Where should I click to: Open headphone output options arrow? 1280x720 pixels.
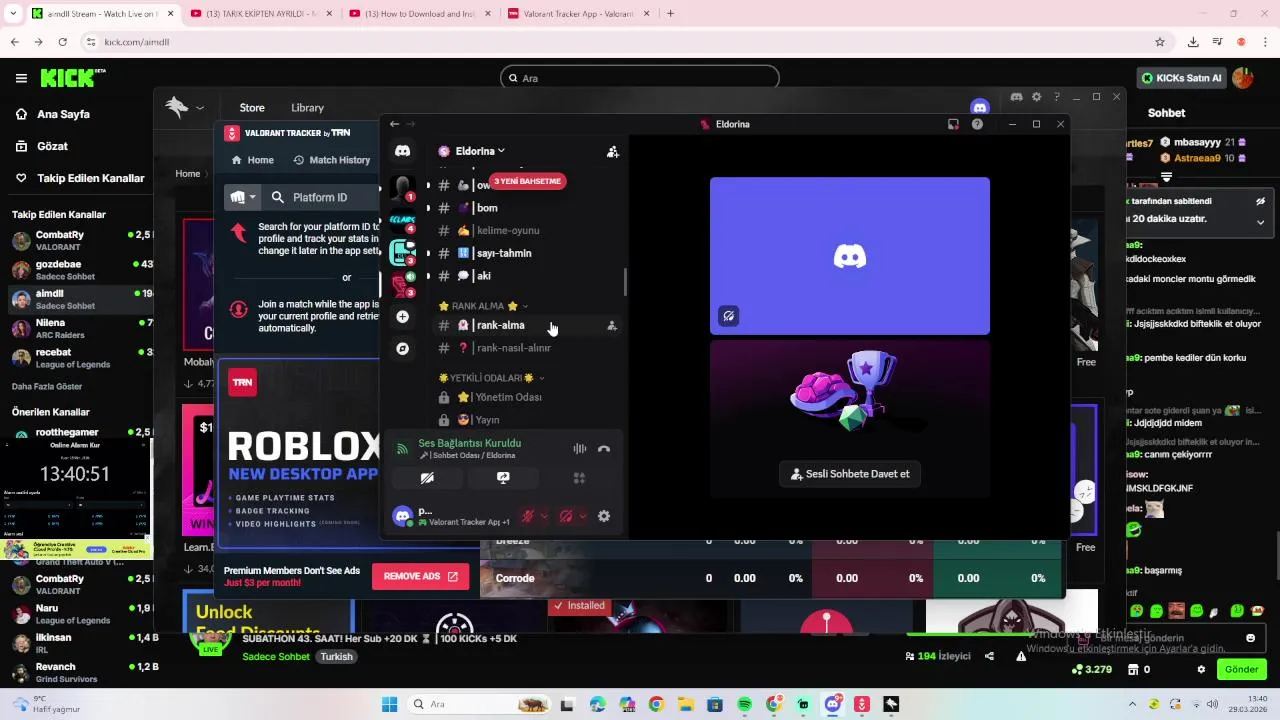[x=582, y=516]
